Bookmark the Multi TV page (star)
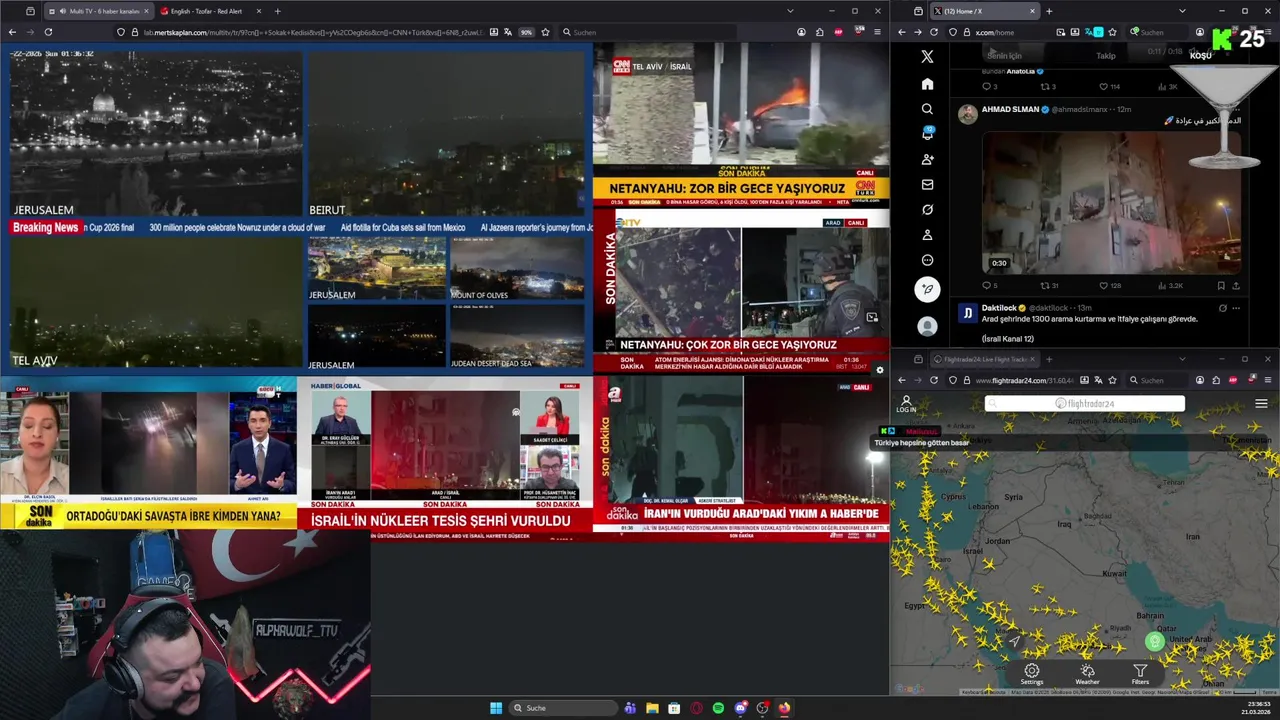This screenshot has height=720, width=1280. click(545, 32)
